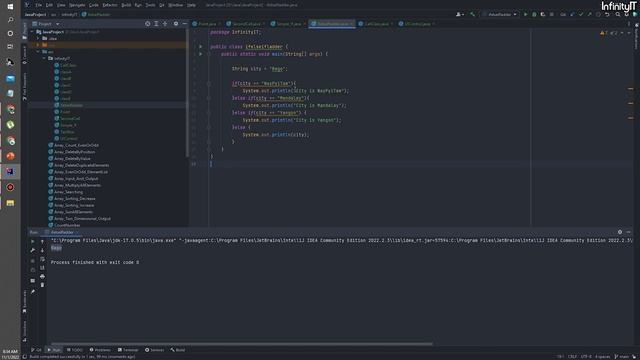Open the Problems tool window button
640x360 pixels.
click(x=100, y=350)
